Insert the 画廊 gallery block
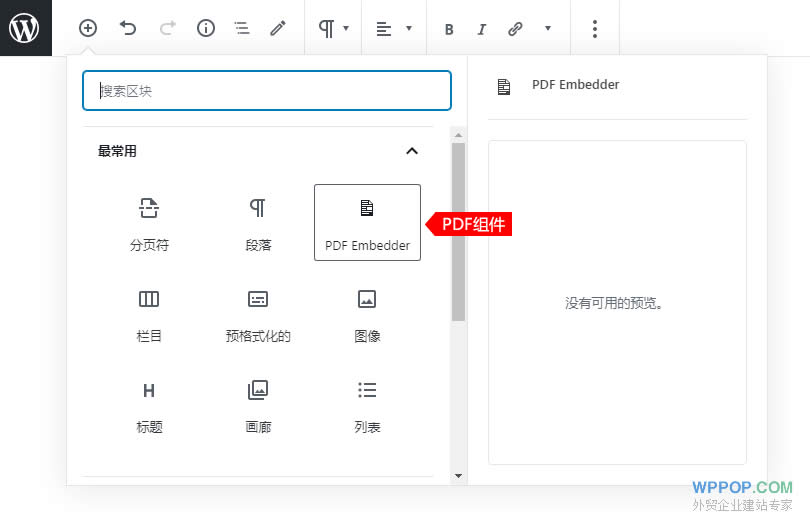 [x=258, y=406]
